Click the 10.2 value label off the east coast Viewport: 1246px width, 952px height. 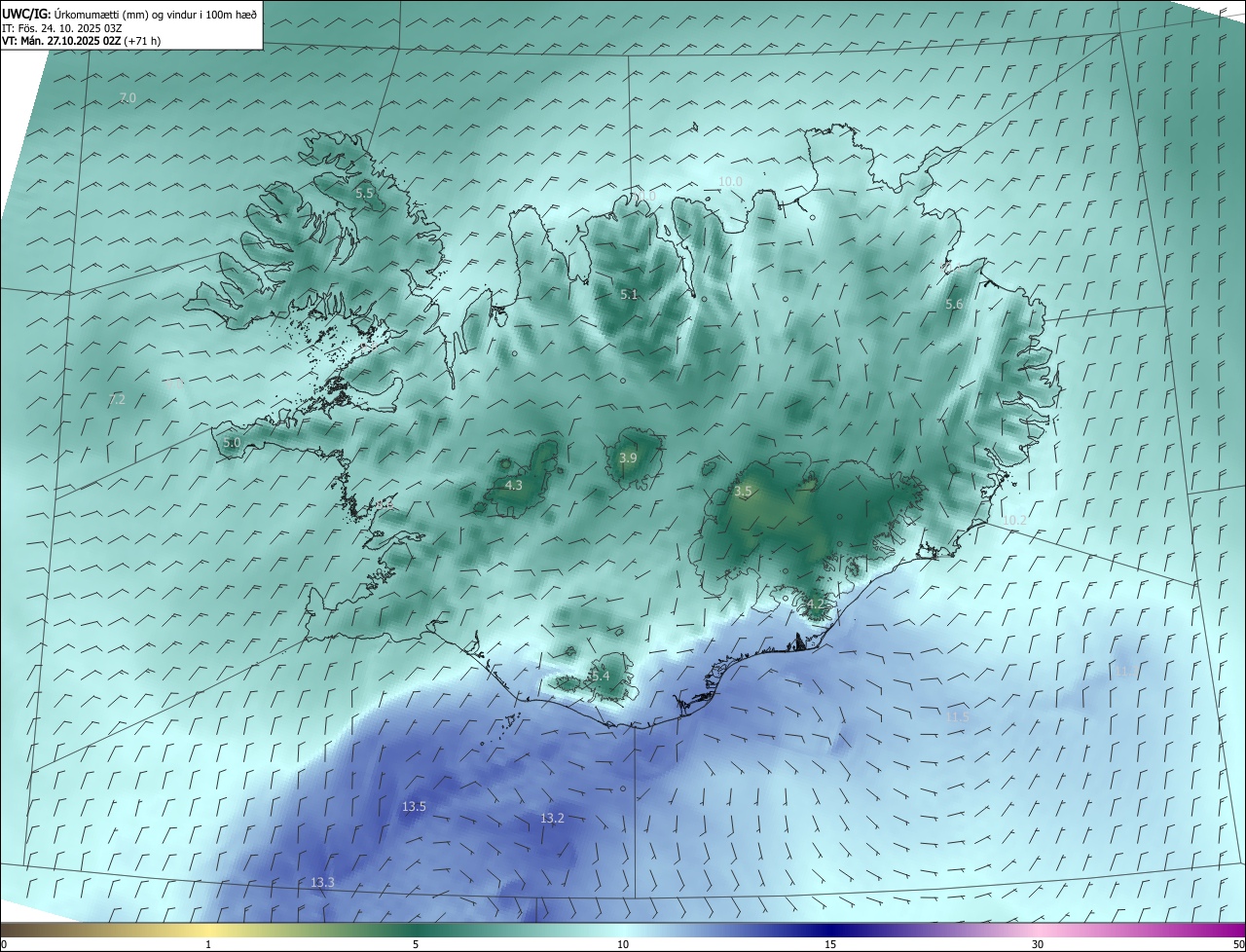(1014, 521)
